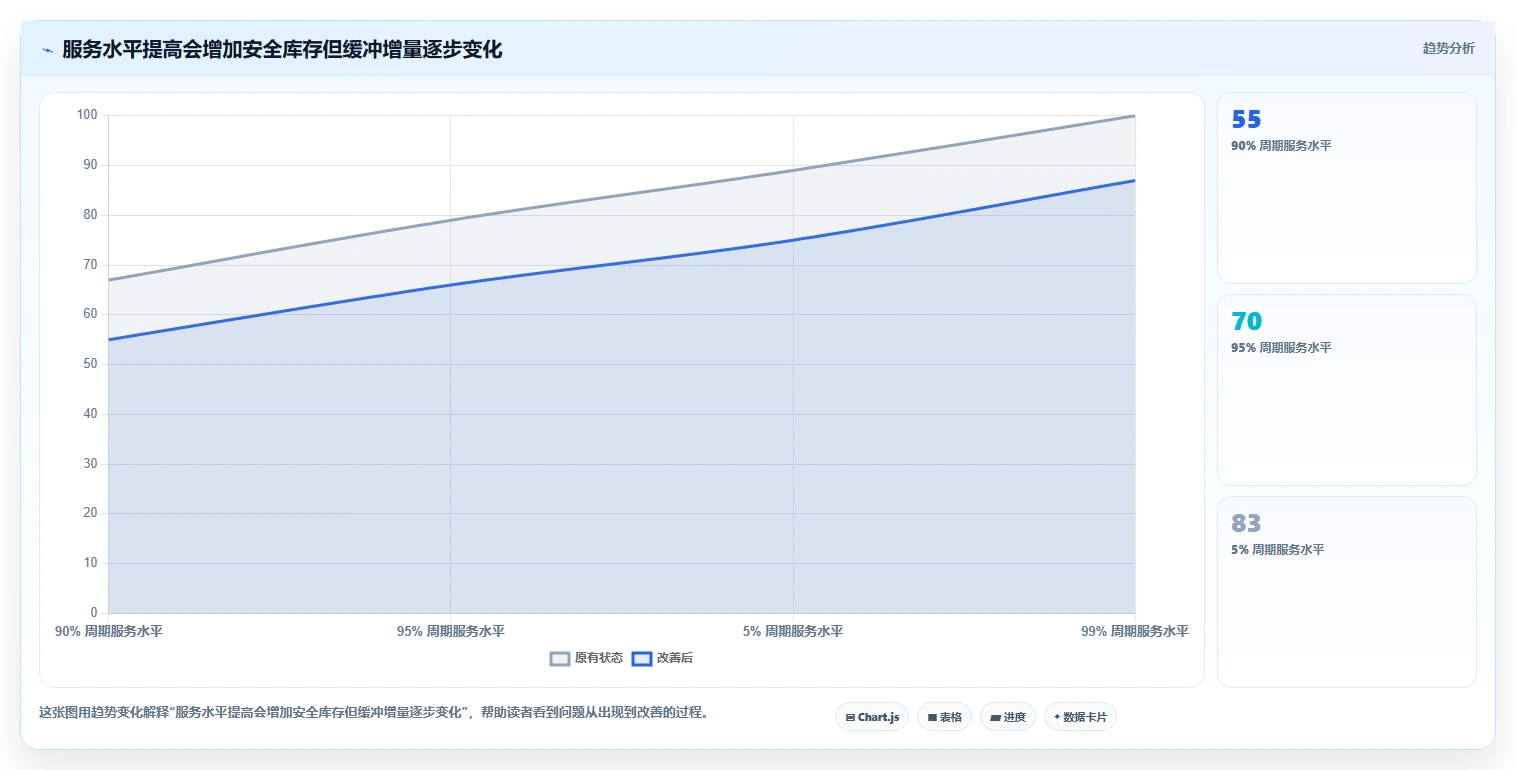Screen dimensions: 1516x770
Task: Open the card showing value 70
Action: (1346, 390)
